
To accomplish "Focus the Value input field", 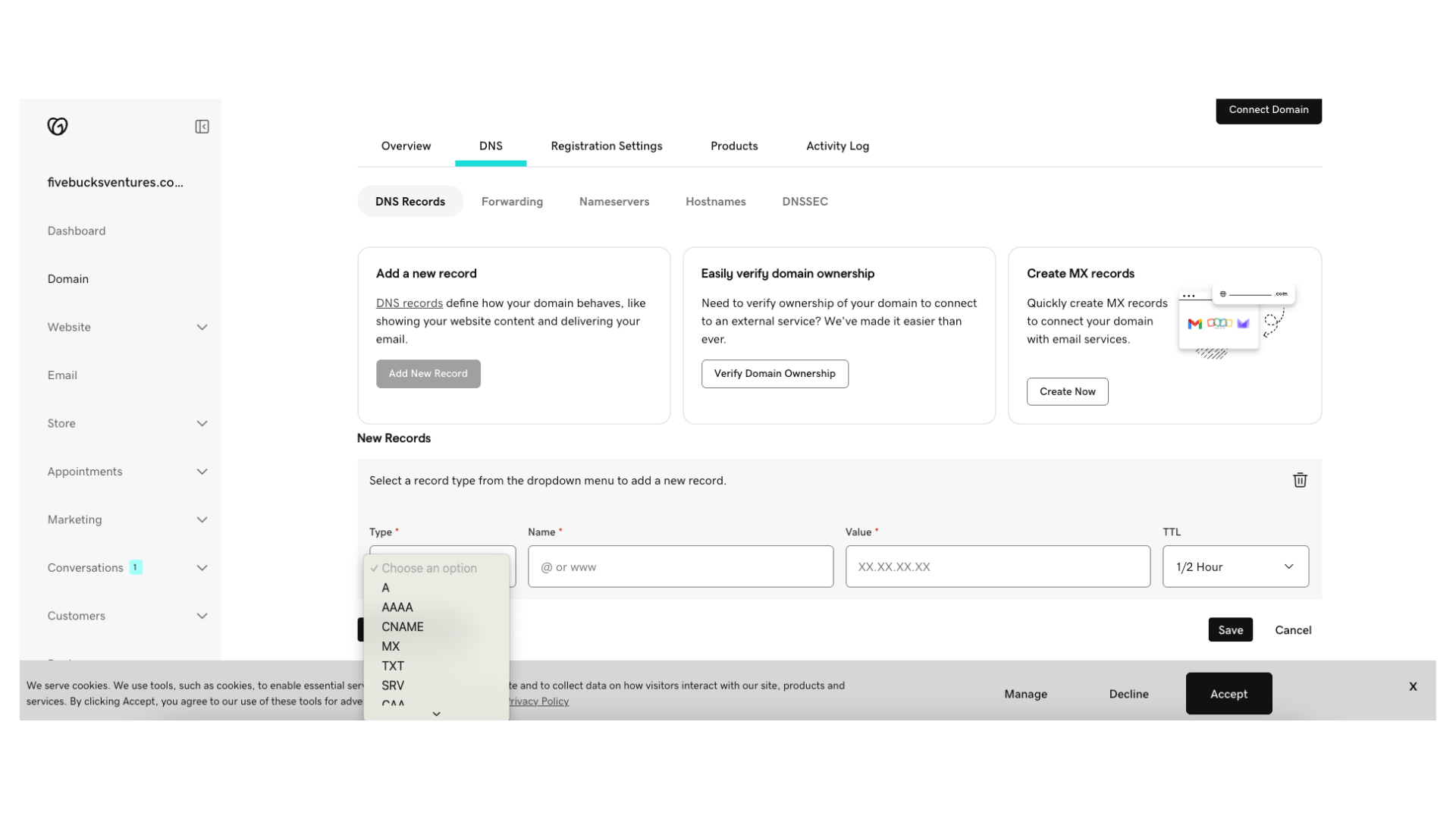I will tap(997, 566).
